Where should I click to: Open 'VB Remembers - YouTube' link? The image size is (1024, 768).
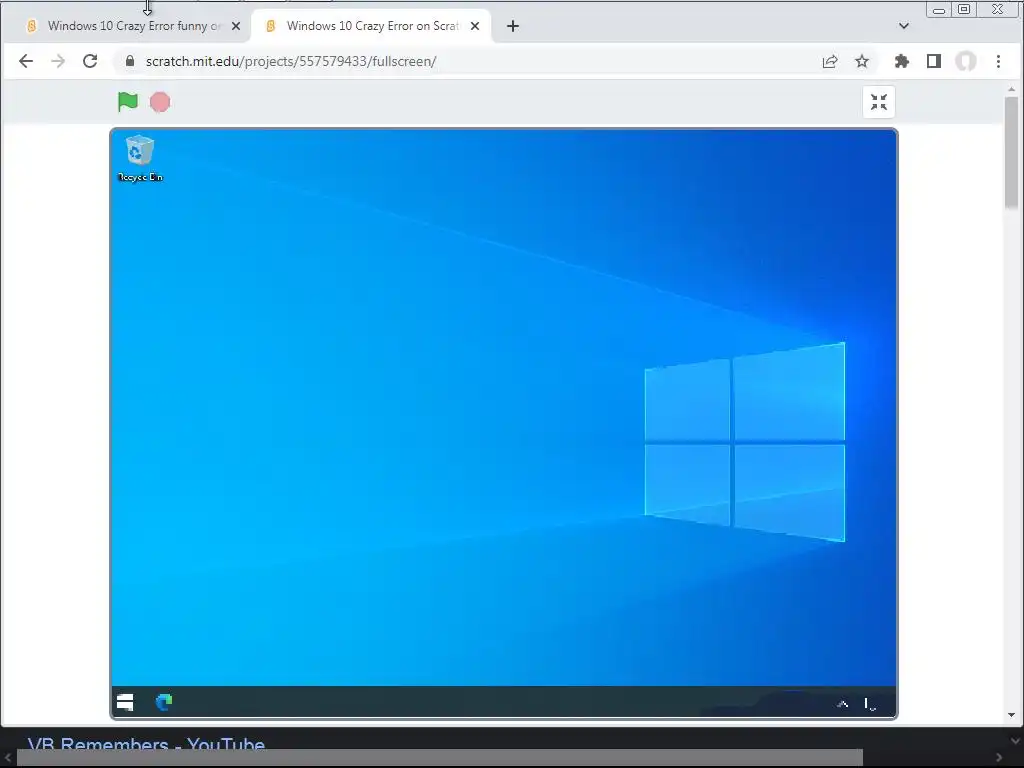coord(146,743)
